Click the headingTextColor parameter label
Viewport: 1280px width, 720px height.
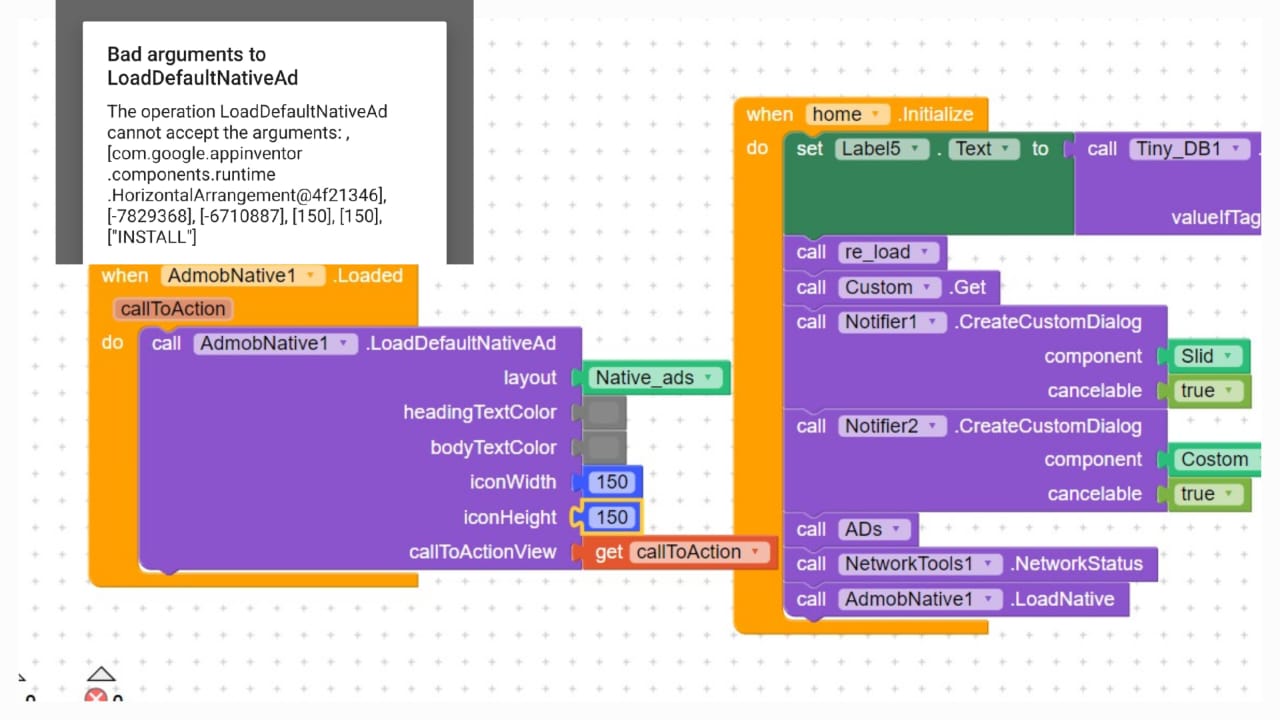[480, 413]
